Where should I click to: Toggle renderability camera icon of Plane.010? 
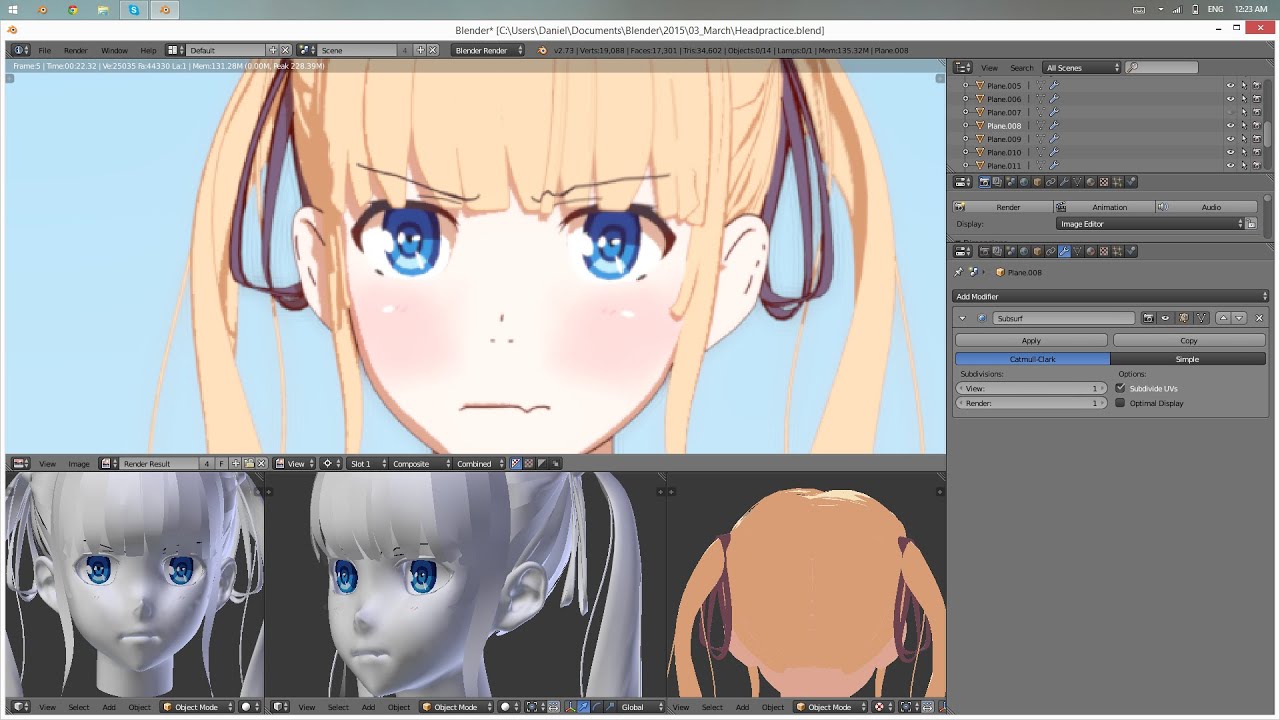(x=1256, y=152)
